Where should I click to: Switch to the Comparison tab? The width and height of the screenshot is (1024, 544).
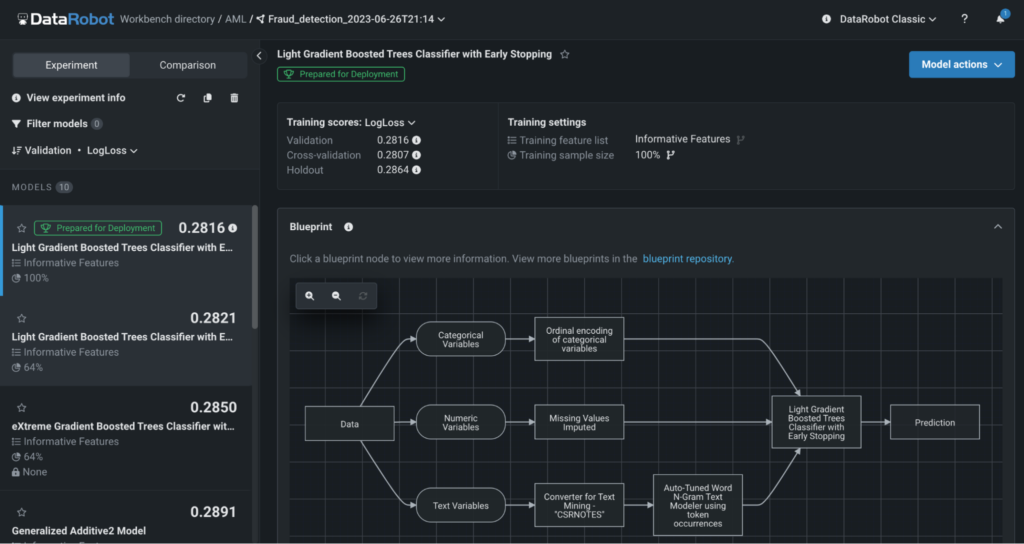click(187, 65)
